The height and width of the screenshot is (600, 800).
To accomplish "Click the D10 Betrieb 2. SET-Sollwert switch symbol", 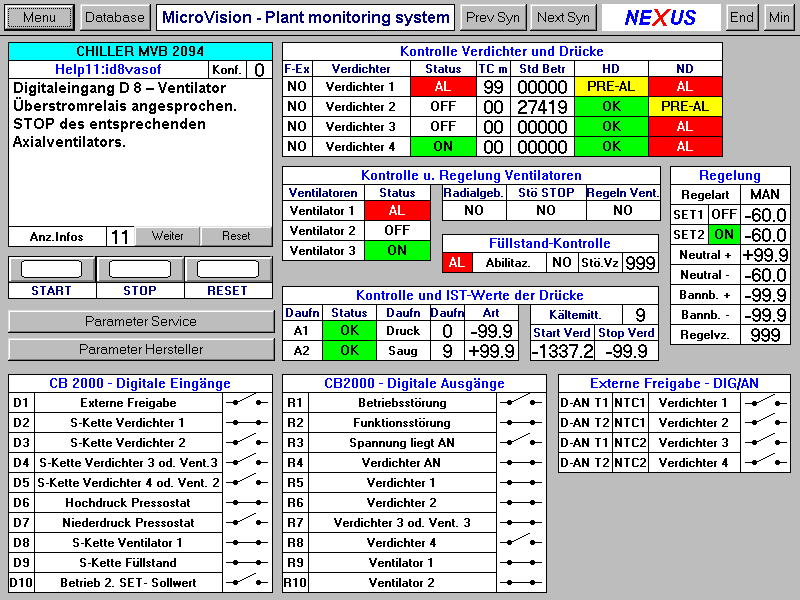I will click(247, 582).
